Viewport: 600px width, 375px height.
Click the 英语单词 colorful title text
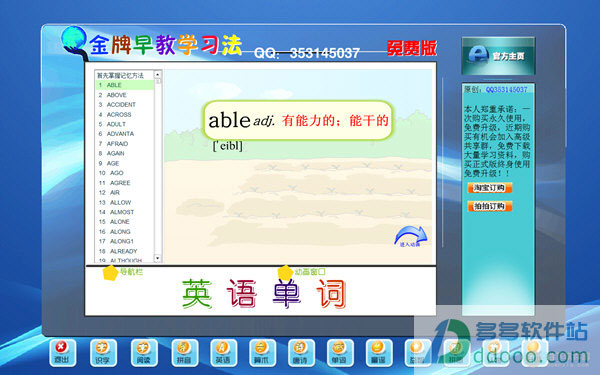point(264,294)
